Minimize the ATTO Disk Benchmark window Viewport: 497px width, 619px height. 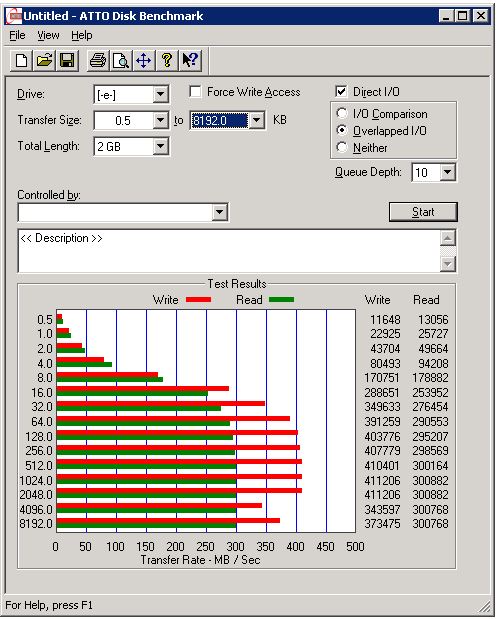[x=446, y=16]
